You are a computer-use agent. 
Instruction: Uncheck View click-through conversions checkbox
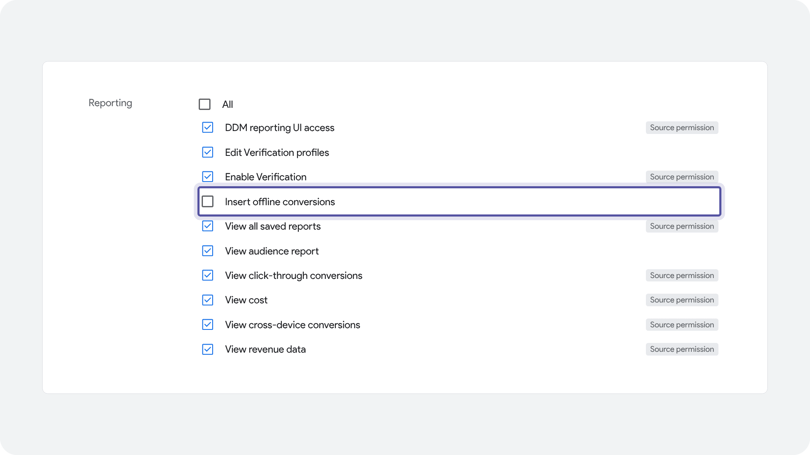(208, 275)
